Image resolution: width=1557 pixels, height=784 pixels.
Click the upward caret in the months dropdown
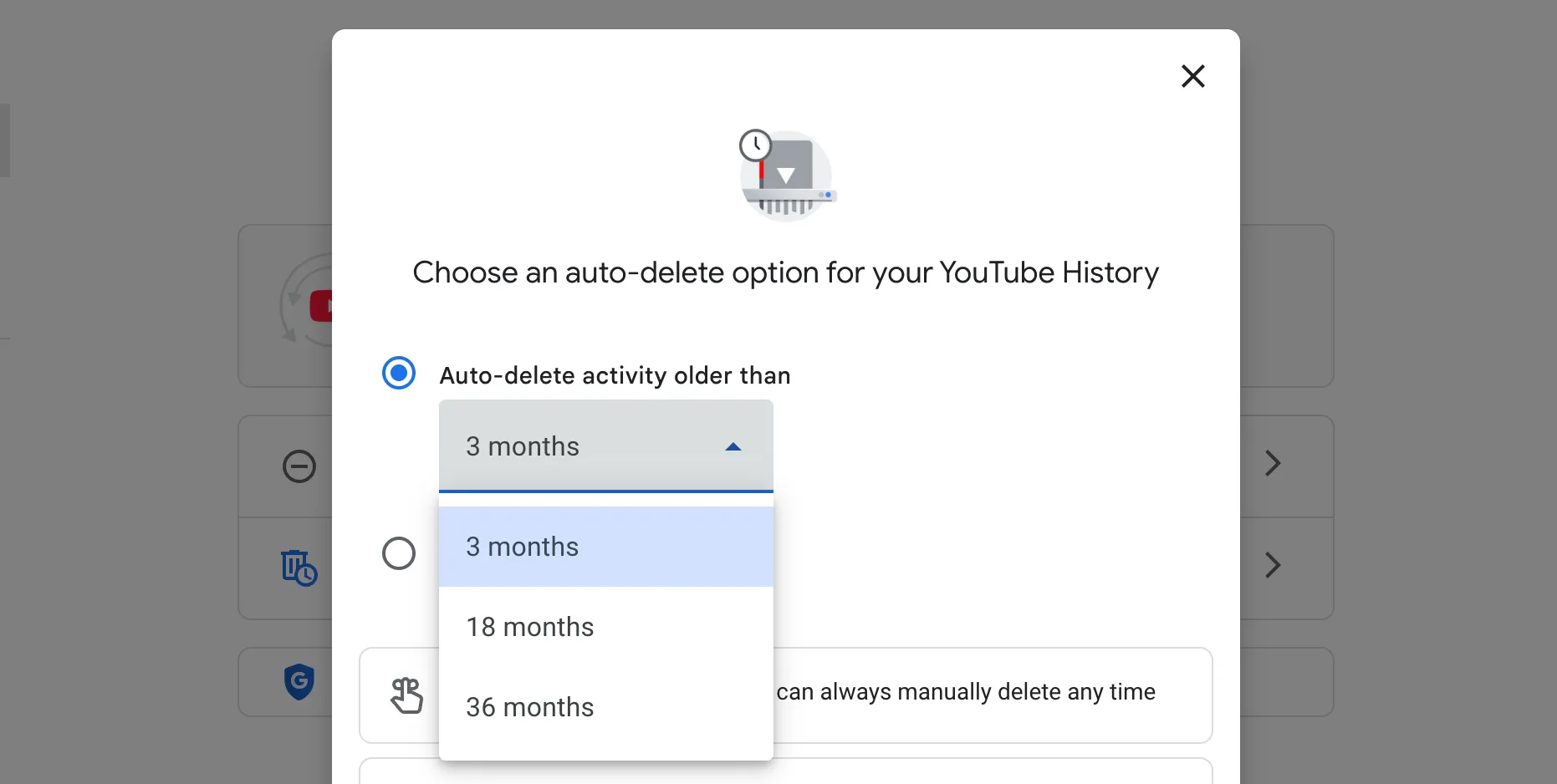tap(733, 446)
